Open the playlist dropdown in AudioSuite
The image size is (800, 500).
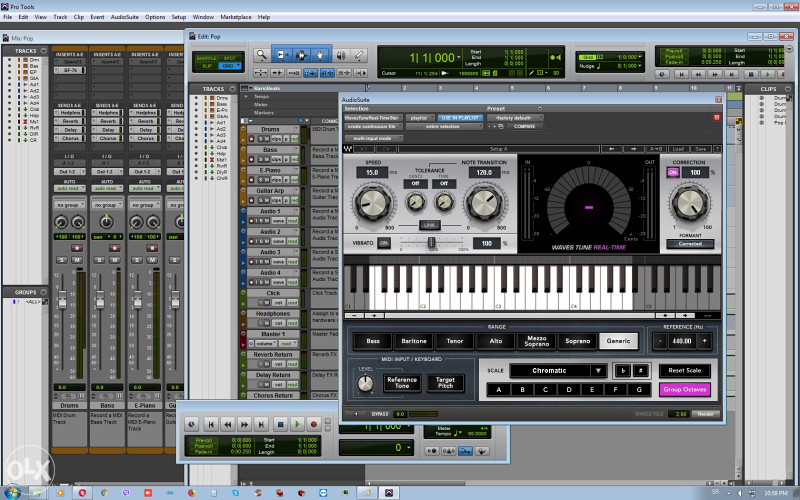421,118
